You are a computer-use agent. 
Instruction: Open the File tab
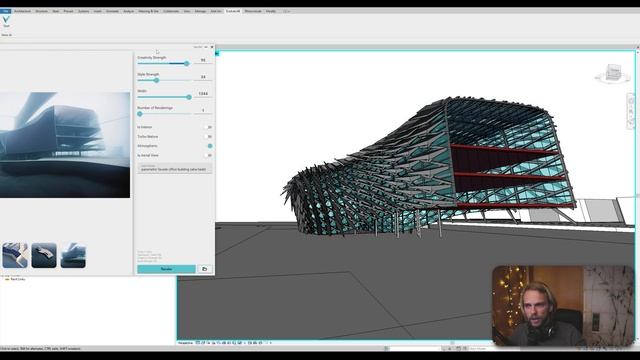pyautogui.click(x=5, y=11)
